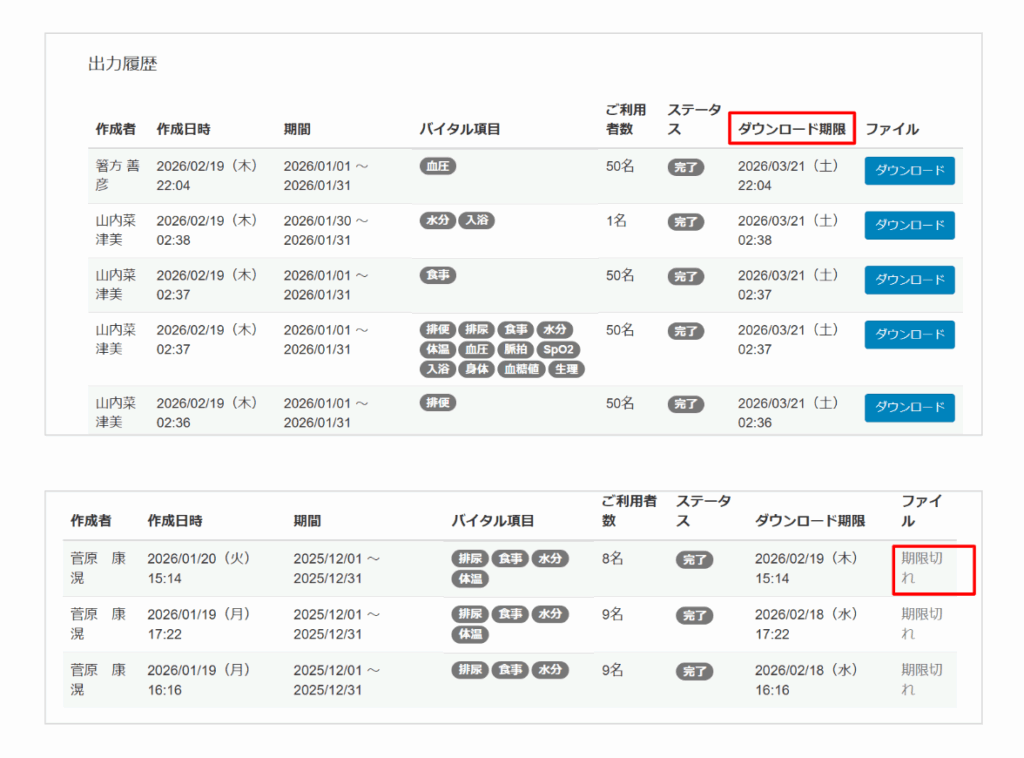This screenshot has width=1024, height=758.
Task: Click the creator name 署方 善彦
Action: [x=117, y=175]
